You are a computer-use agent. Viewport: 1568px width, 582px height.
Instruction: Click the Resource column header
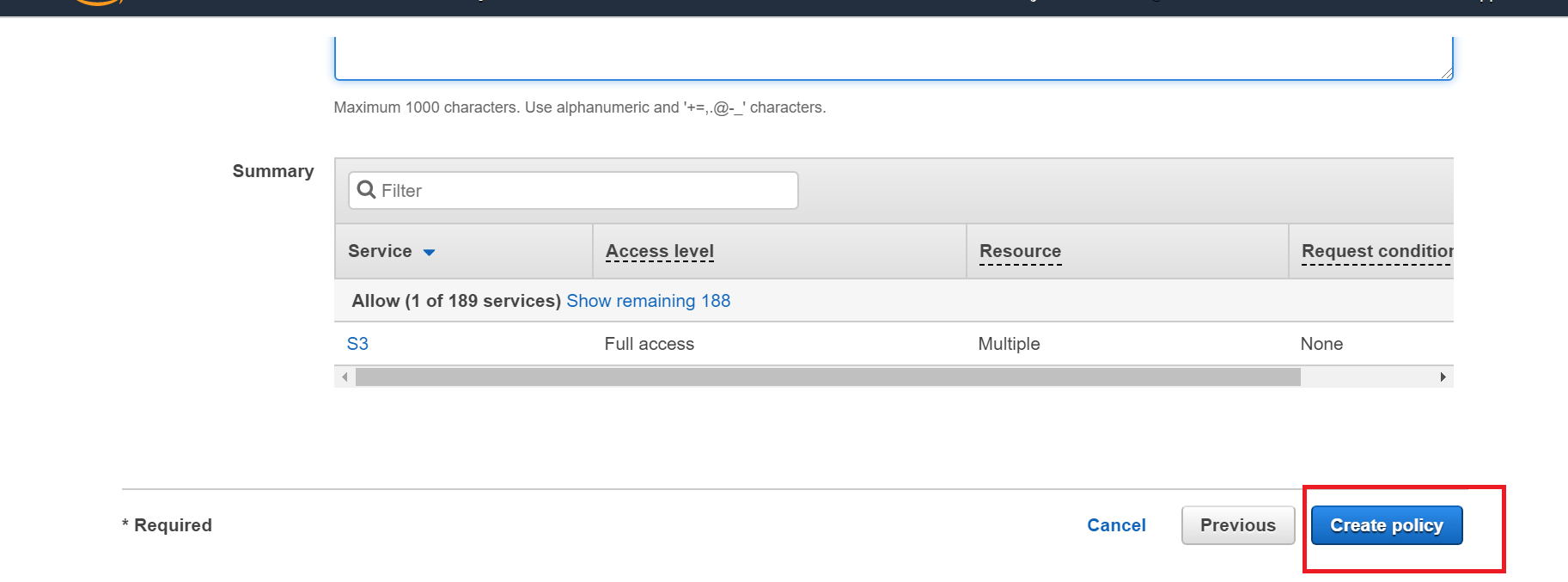click(x=1020, y=251)
